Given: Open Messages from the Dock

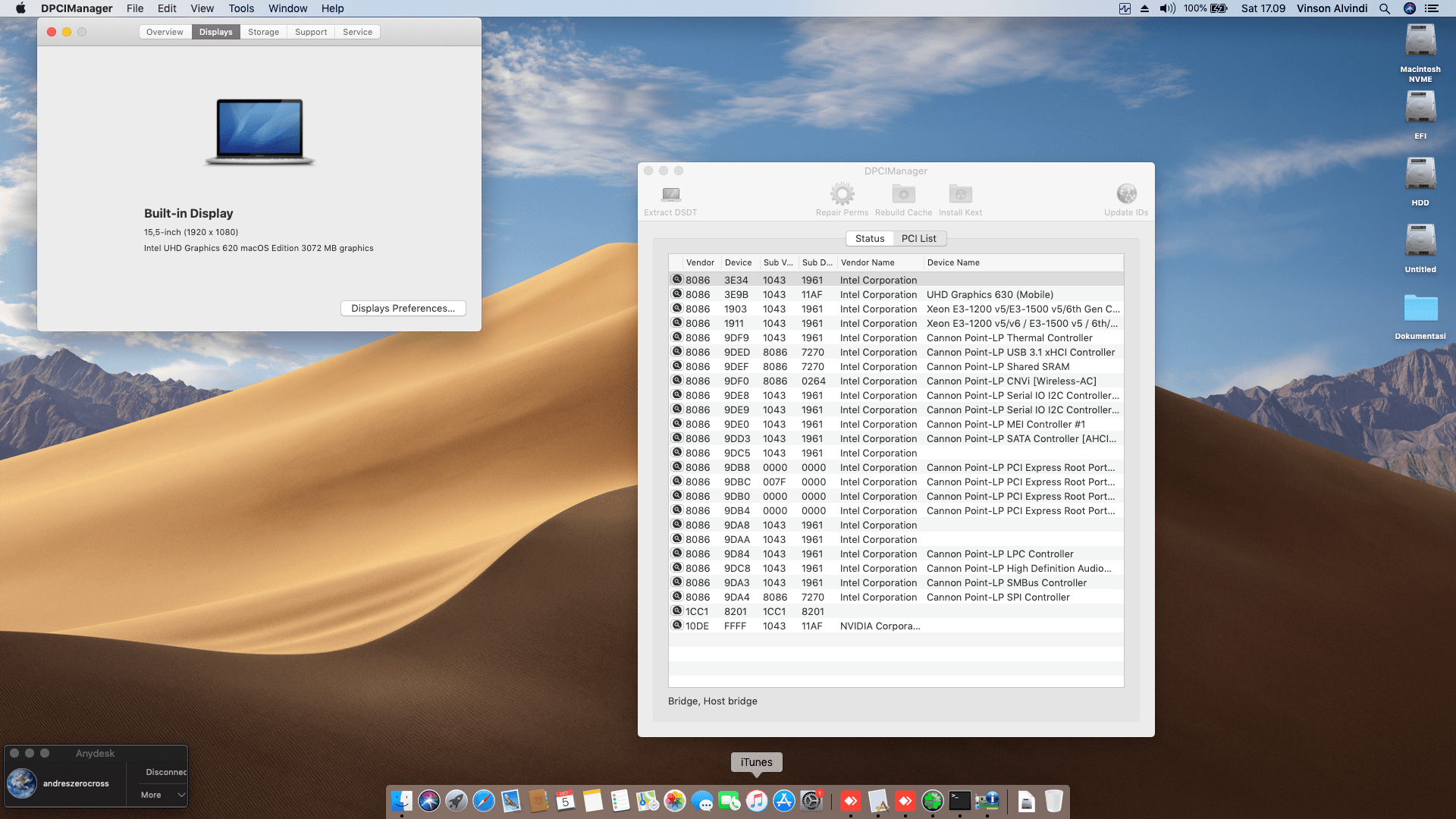Looking at the screenshot, I should point(702,801).
